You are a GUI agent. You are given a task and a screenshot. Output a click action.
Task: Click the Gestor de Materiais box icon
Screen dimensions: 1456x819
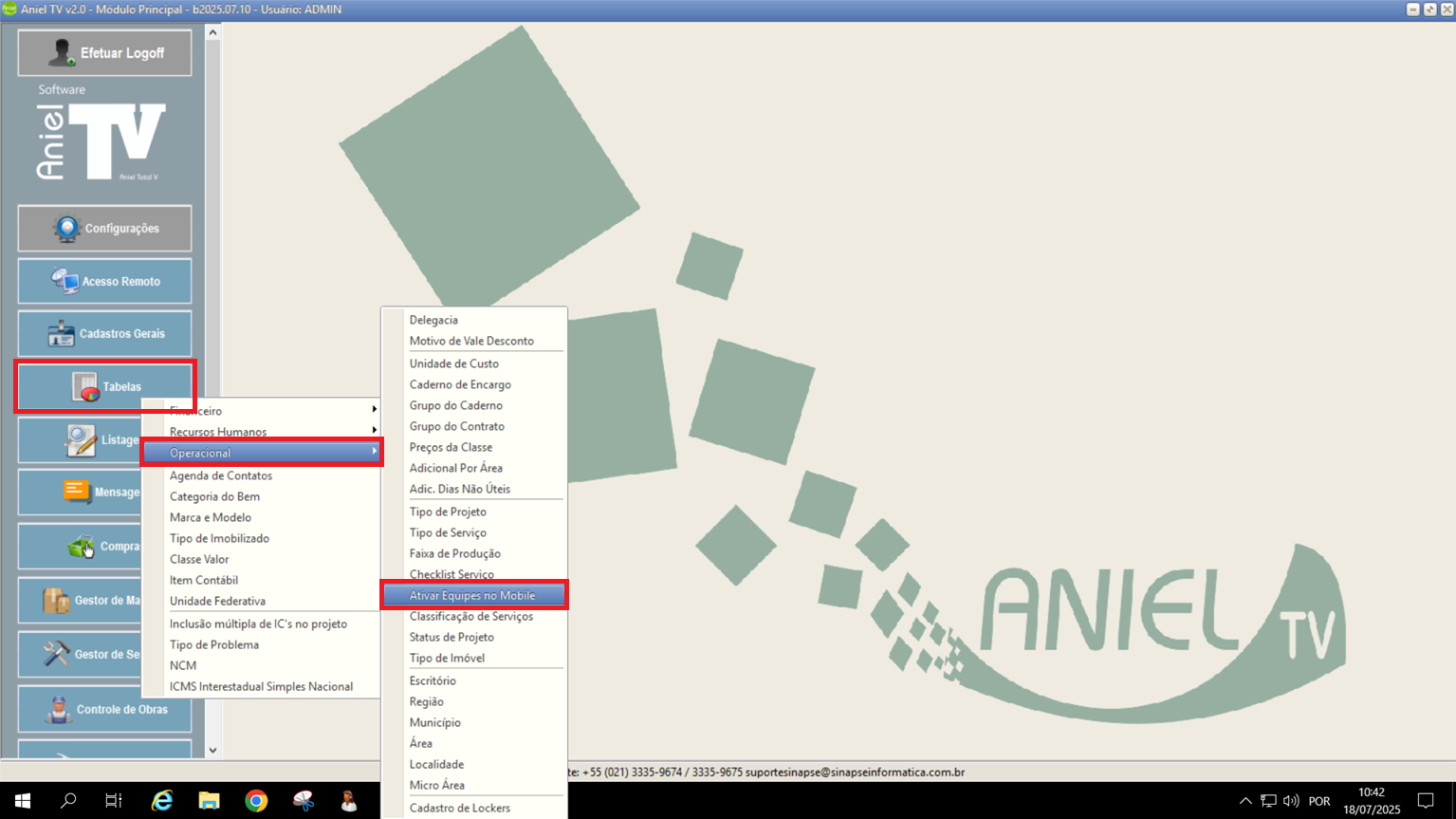(x=56, y=601)
